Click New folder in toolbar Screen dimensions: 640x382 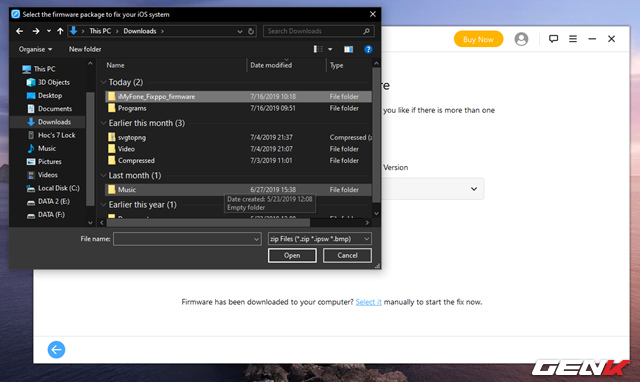pos(85,49)
